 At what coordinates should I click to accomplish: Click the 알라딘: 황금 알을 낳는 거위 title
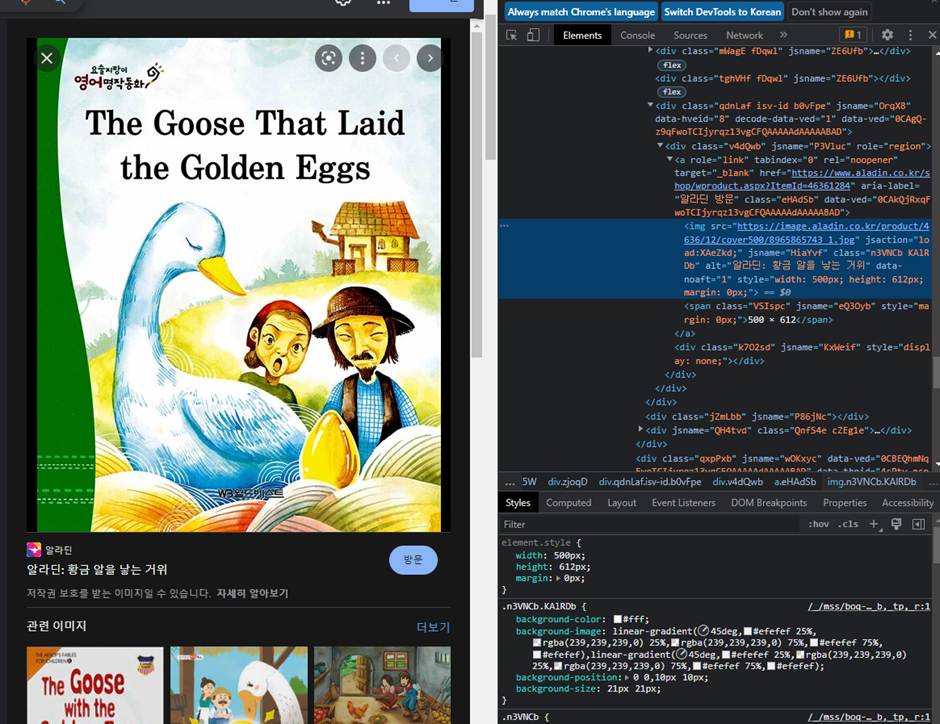[97, 569]
